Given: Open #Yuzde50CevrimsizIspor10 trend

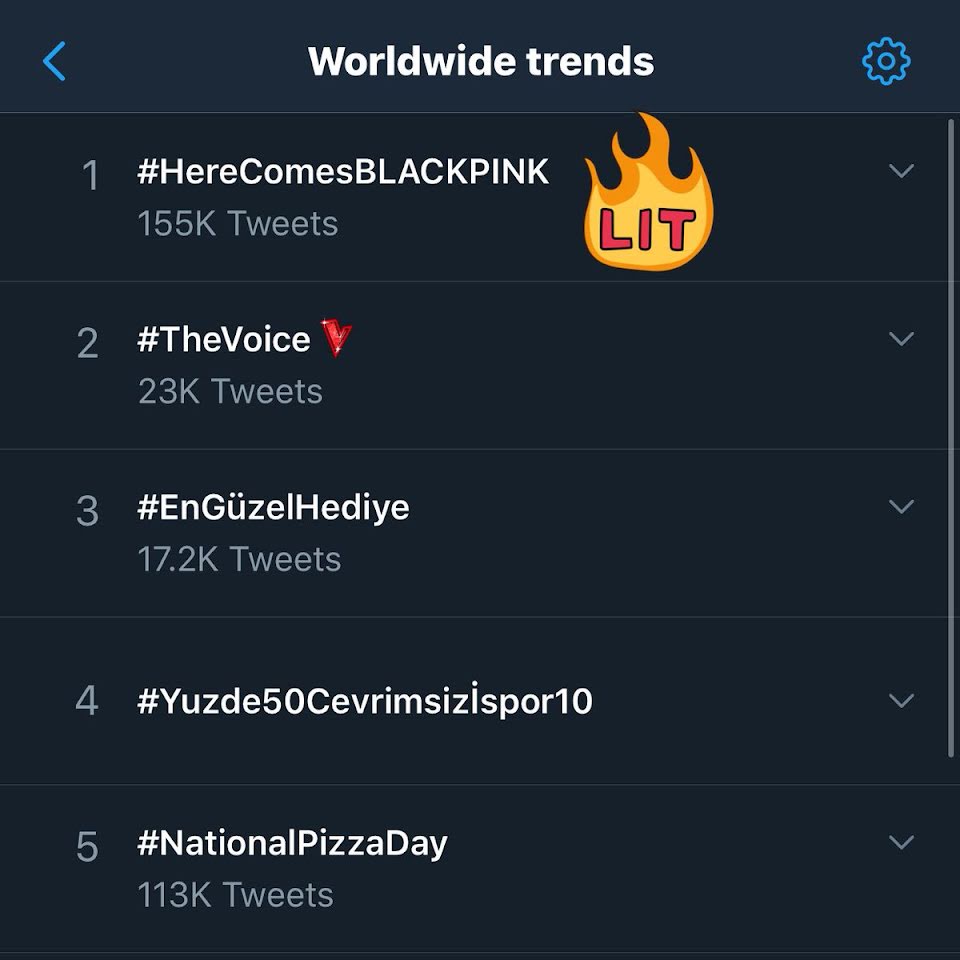Looking at the screenshot, I should click(365, 701).
